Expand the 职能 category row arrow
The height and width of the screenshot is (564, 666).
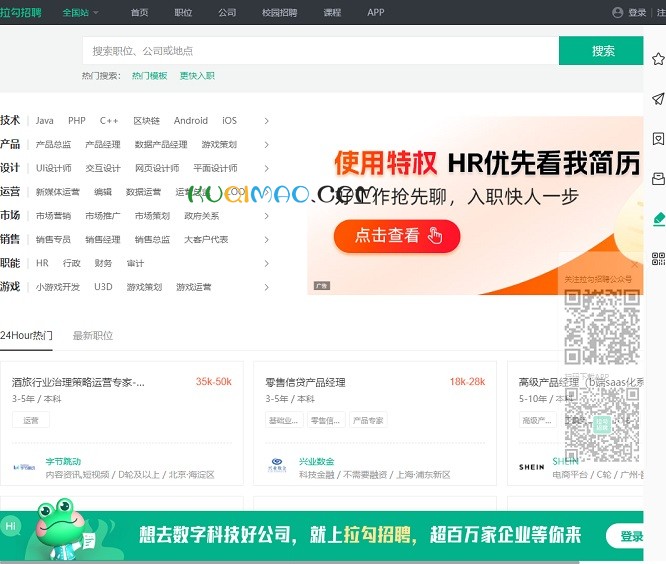266,264
